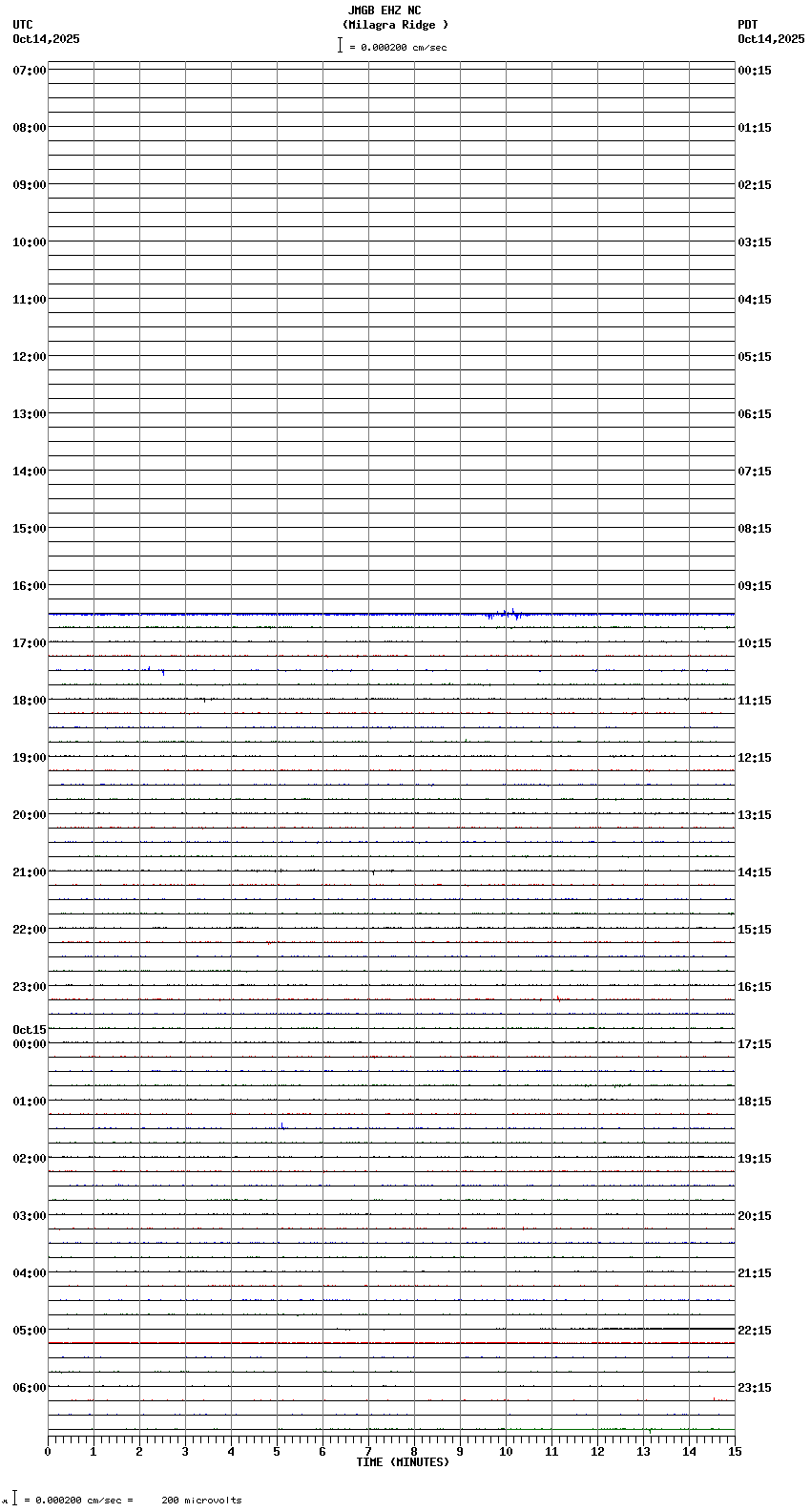Click the 16:00 UTC time label
Viewport: 811px width, 1512px height.
[30, 586]
